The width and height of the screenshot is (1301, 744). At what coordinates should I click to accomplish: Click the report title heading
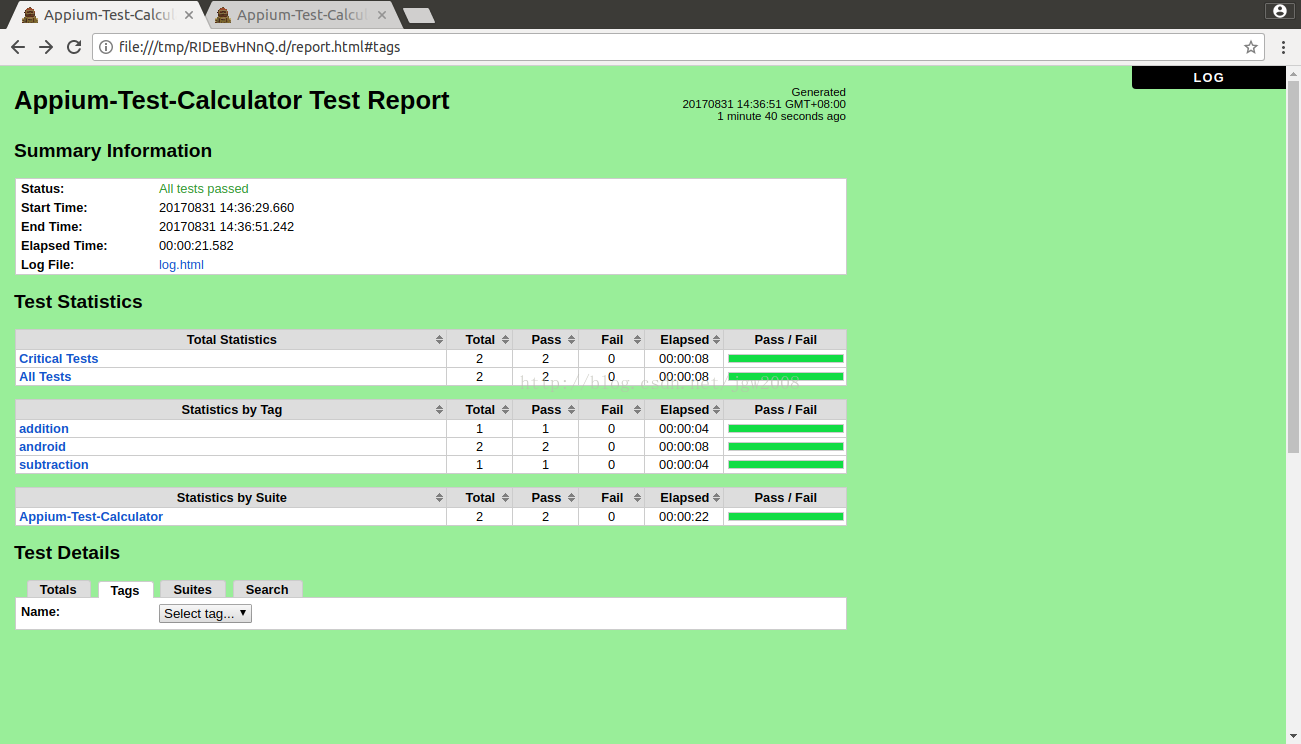[232, 100]
